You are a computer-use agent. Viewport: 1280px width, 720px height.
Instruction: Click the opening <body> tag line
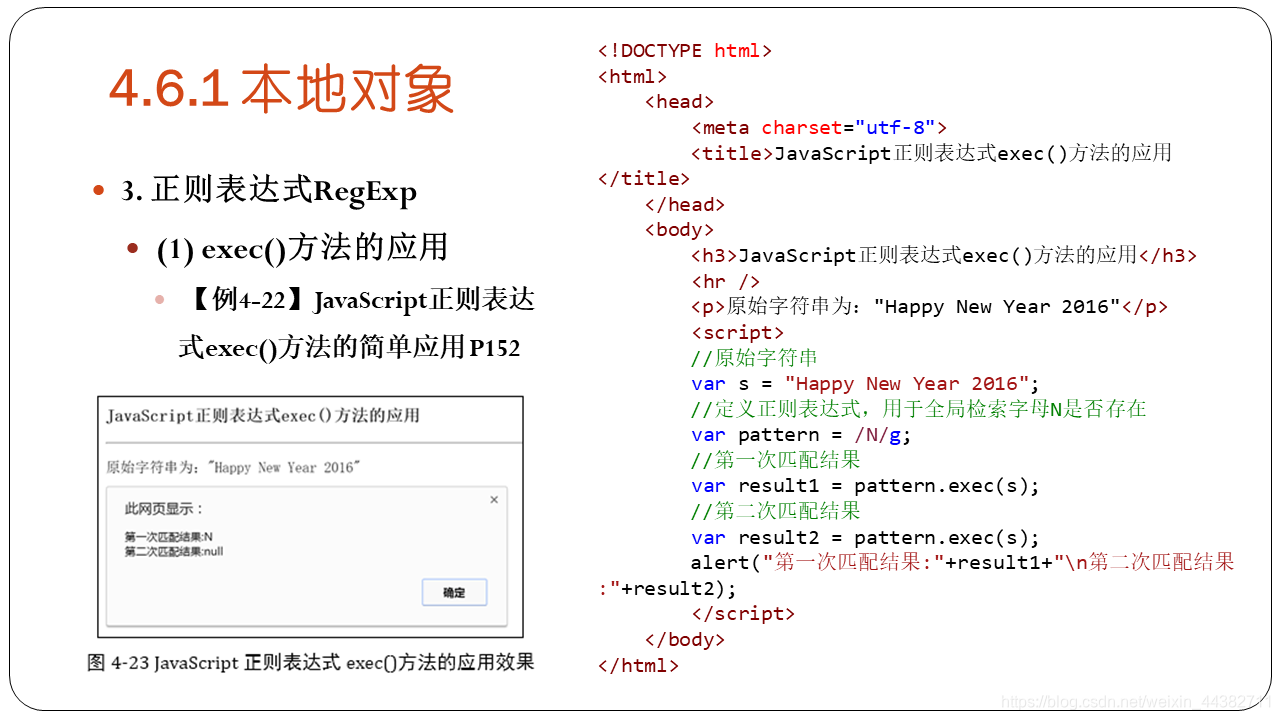[x=679, y=229]
